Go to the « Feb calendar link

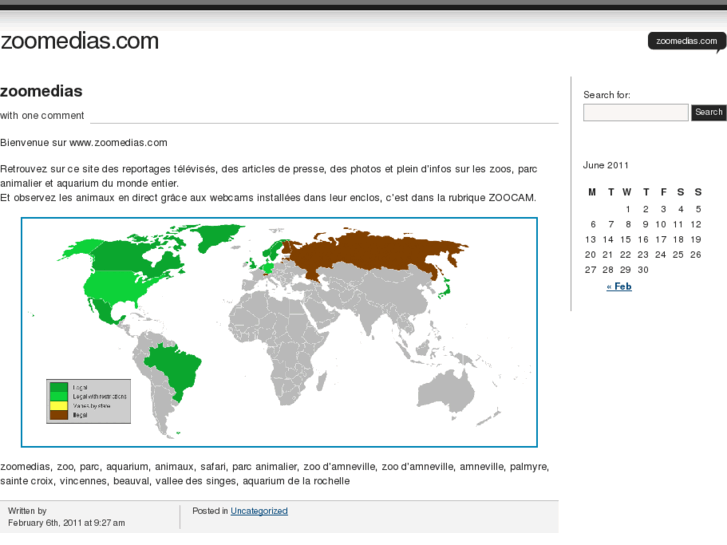pos(619,287)
